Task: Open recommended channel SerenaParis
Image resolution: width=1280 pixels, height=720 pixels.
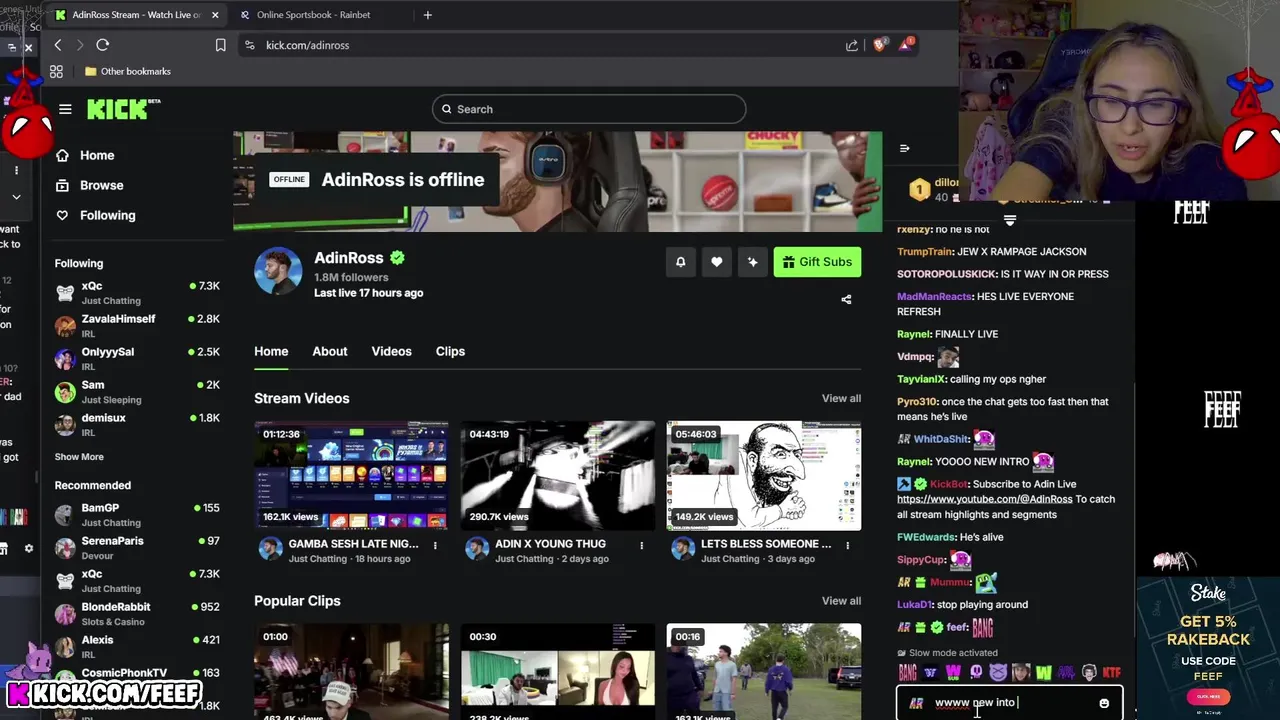Action: point(137,547)
